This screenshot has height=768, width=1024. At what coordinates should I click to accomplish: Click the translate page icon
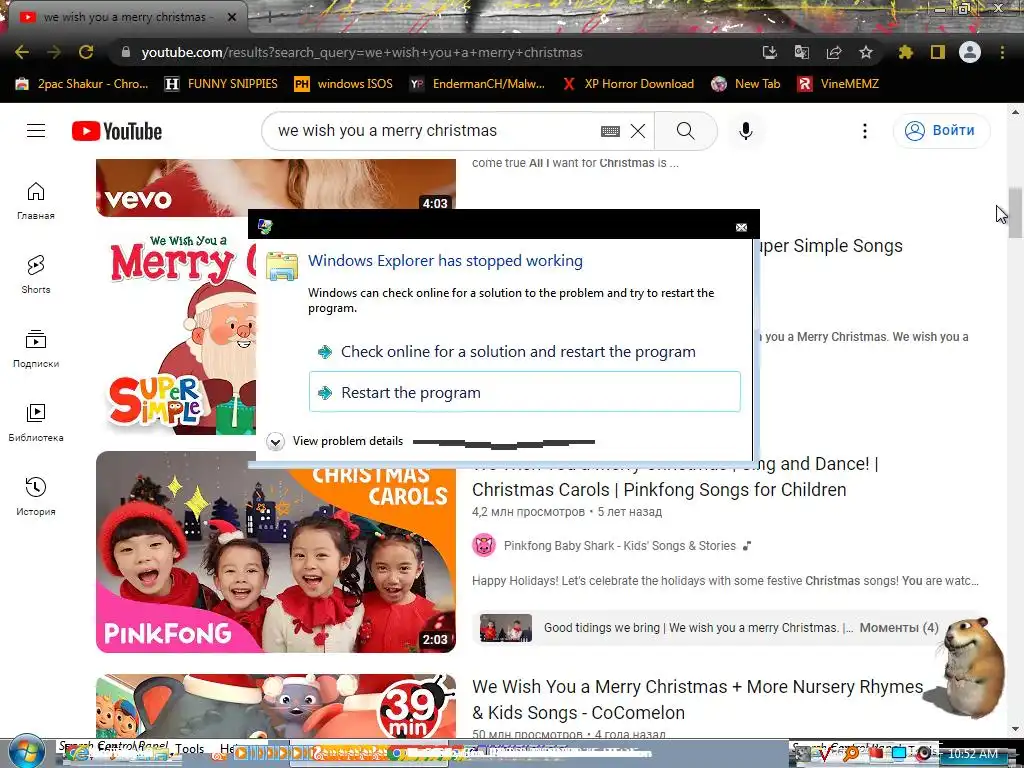point(802,52)
